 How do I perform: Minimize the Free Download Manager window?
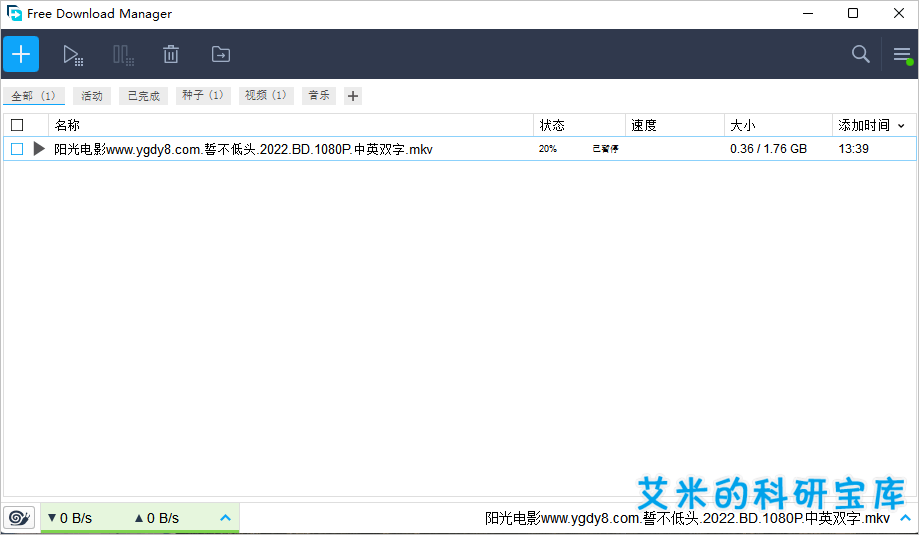[808, 13]
